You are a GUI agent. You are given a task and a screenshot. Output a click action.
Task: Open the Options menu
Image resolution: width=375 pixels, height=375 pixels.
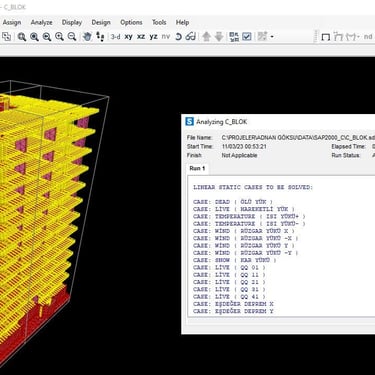pos(131,22)
